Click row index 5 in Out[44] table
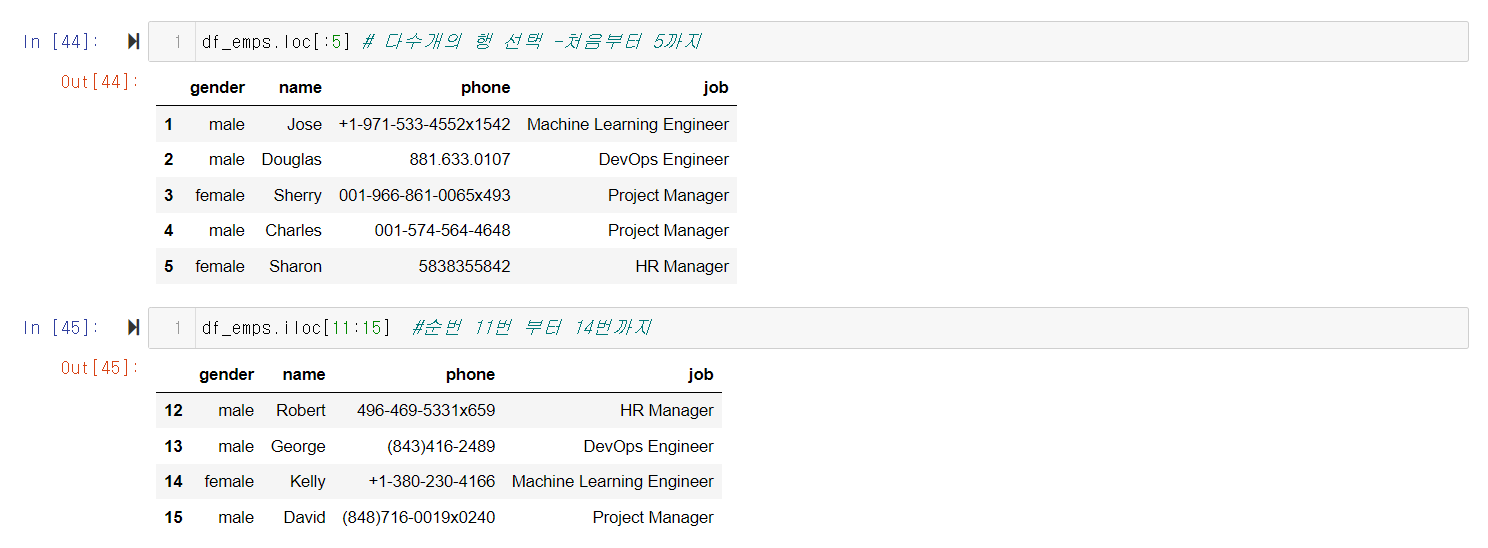This screenshot has height=548, width=1488. (x=169, y=266)
